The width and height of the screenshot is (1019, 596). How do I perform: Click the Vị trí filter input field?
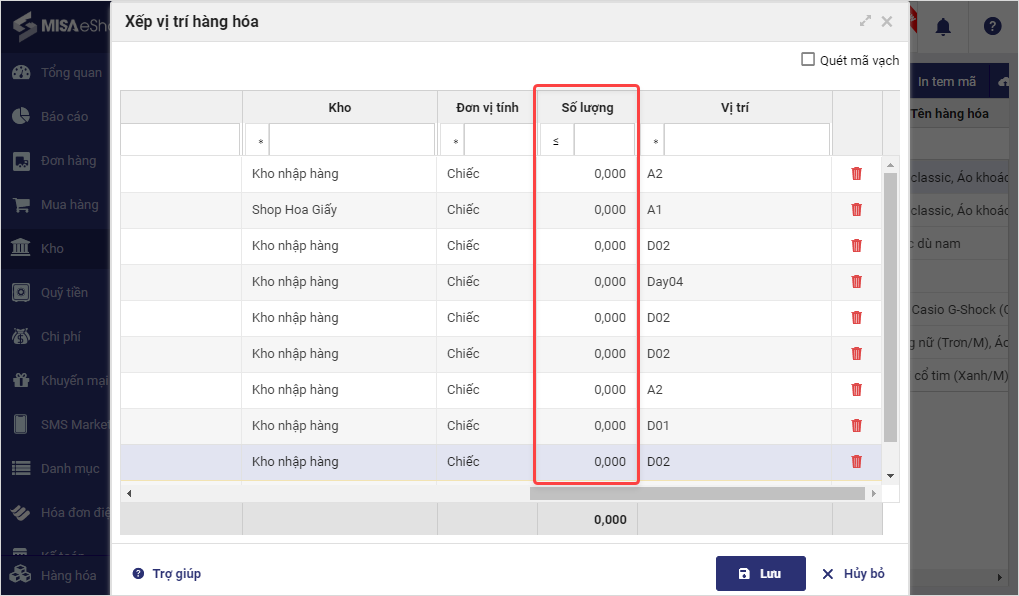point(746,141)
